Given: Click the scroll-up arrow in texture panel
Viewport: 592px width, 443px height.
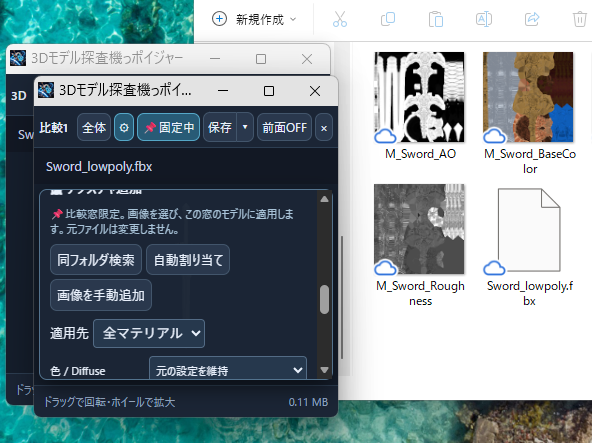Looking at the screenshot, I should pyautogui.click(x=324, y=199).
